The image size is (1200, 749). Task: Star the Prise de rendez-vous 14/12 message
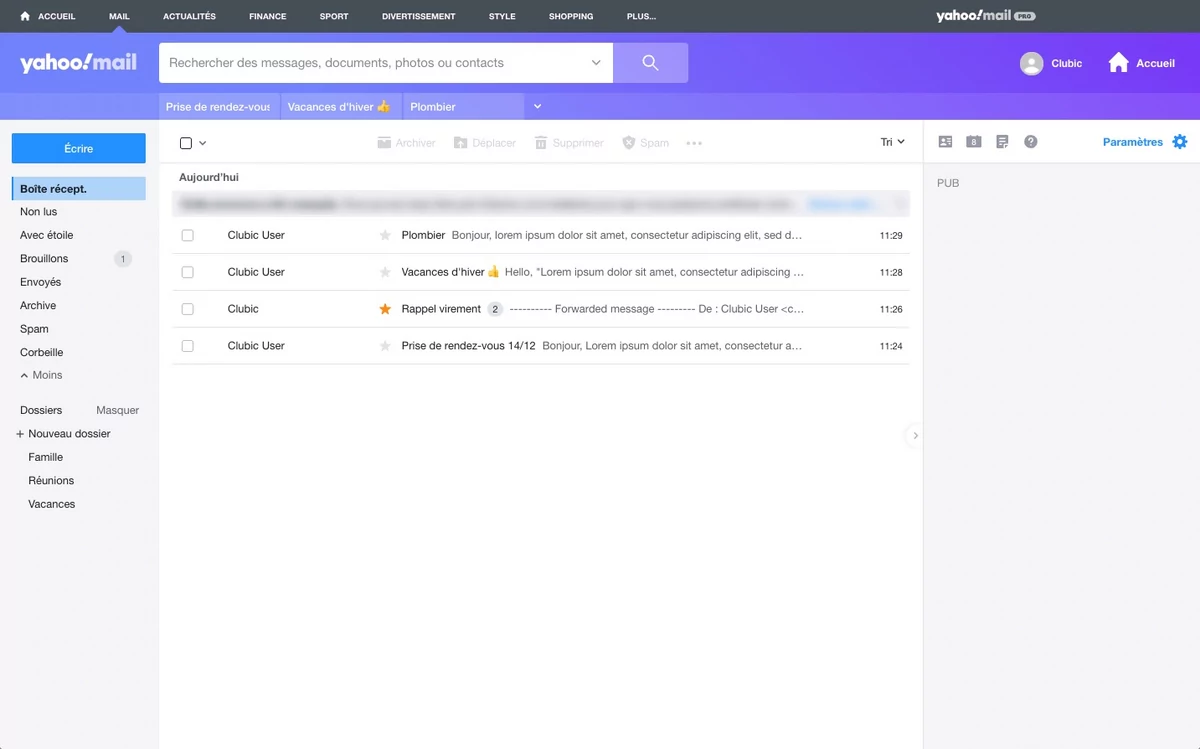pyautogui.click(x=385, y=346)
